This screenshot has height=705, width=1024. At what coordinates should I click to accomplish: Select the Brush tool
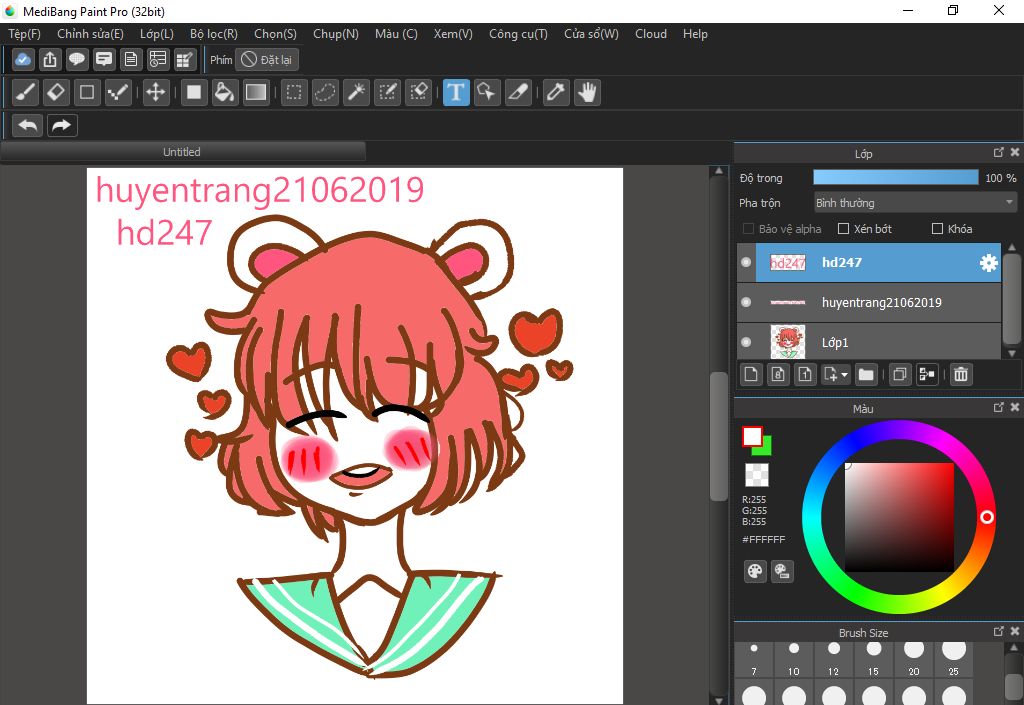[26, 93]
